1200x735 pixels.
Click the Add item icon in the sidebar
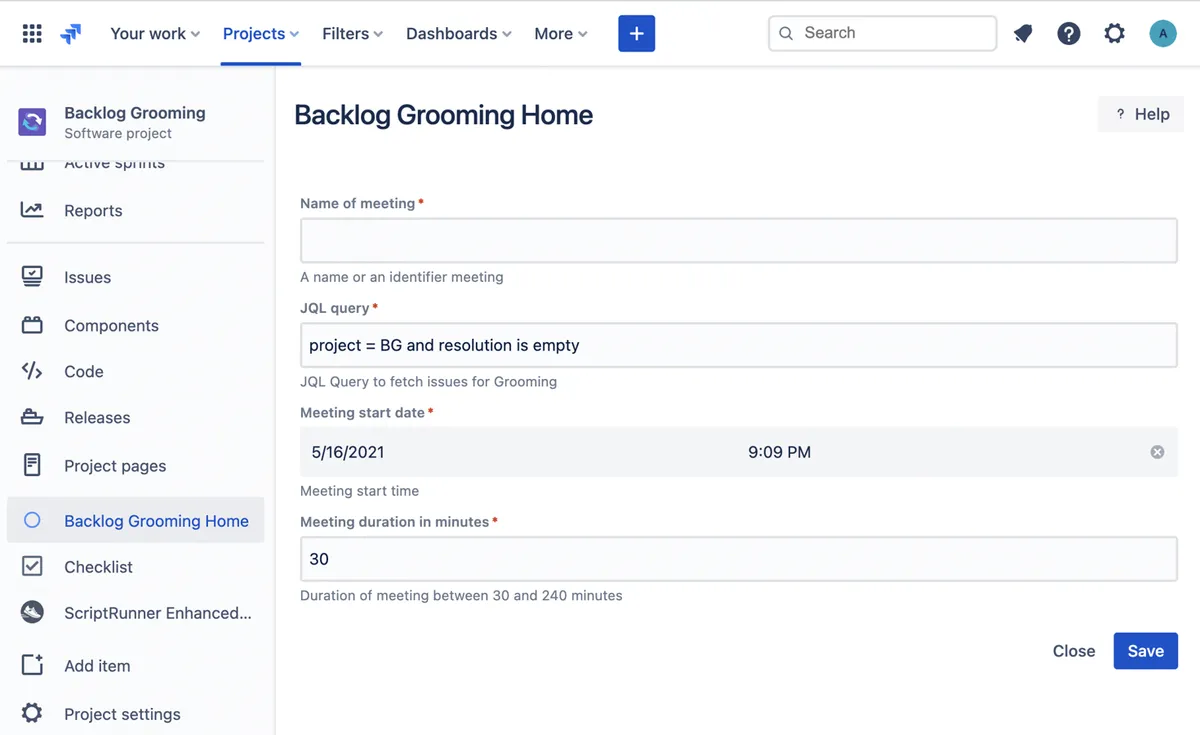pyautogui.click(x=32, y=665)
